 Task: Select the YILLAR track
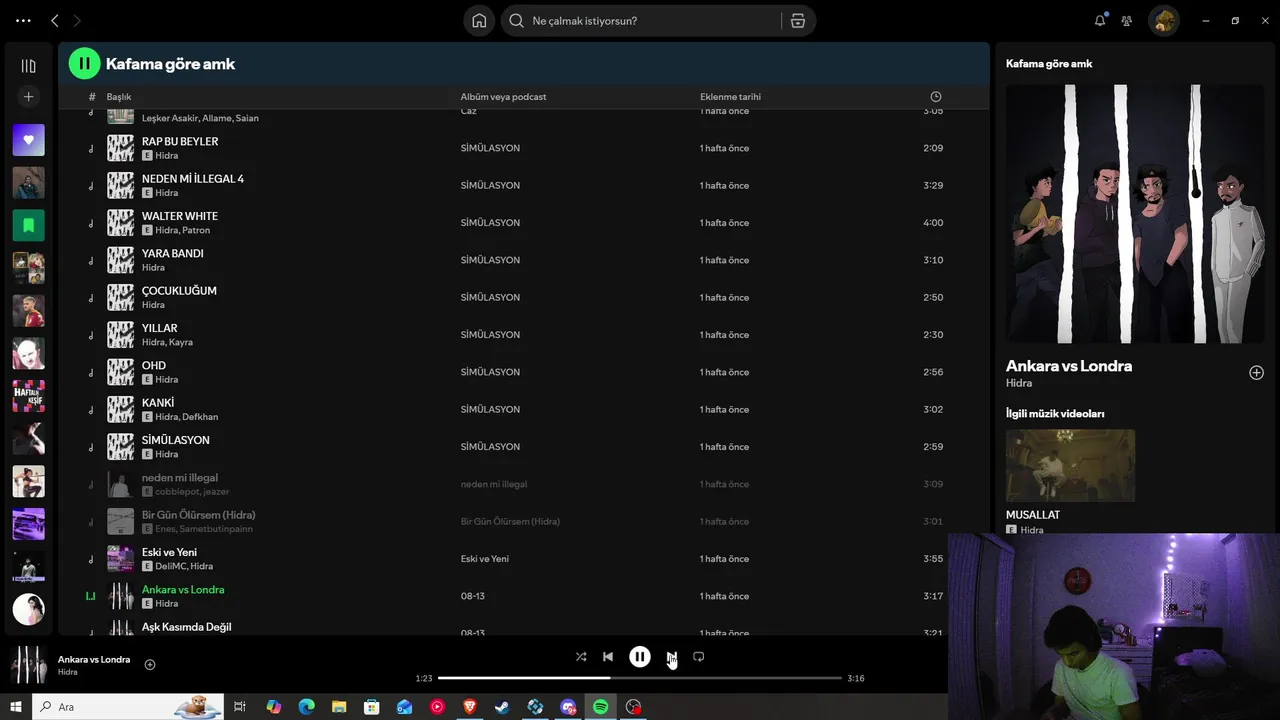(160, 328)
